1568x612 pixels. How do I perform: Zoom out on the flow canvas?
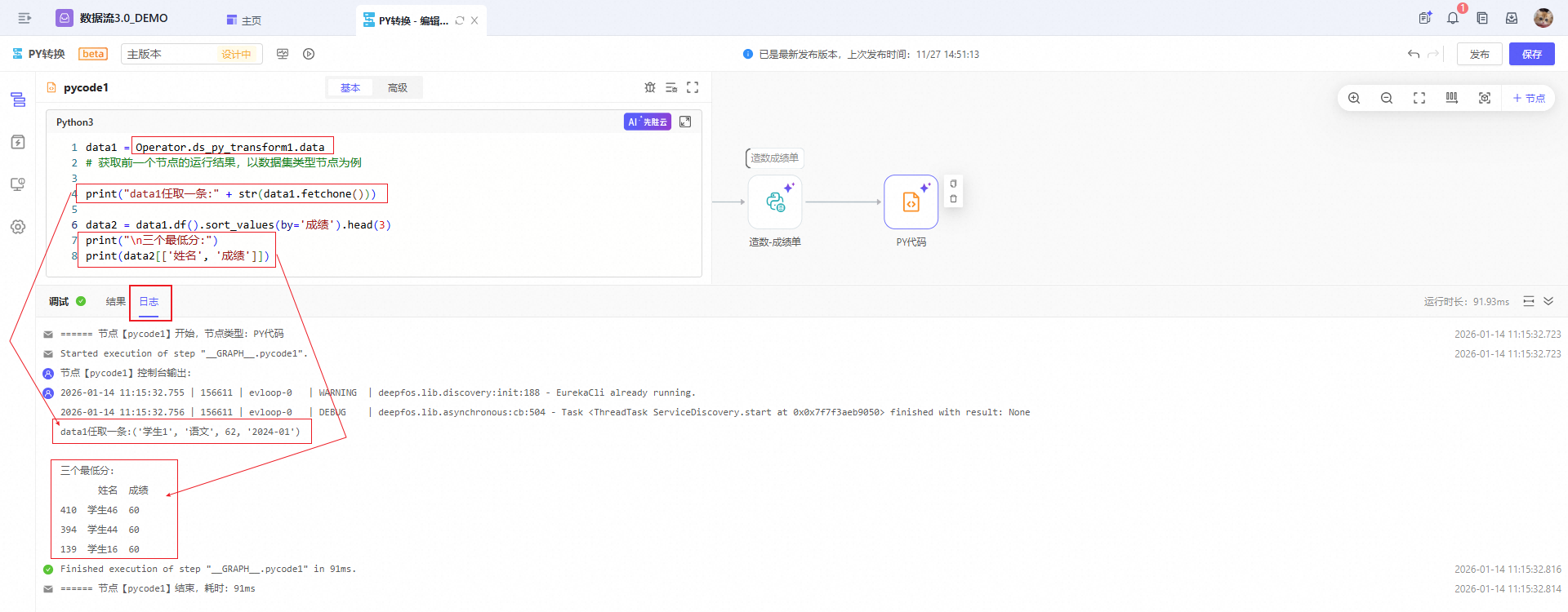click(x=1387, y=98)
